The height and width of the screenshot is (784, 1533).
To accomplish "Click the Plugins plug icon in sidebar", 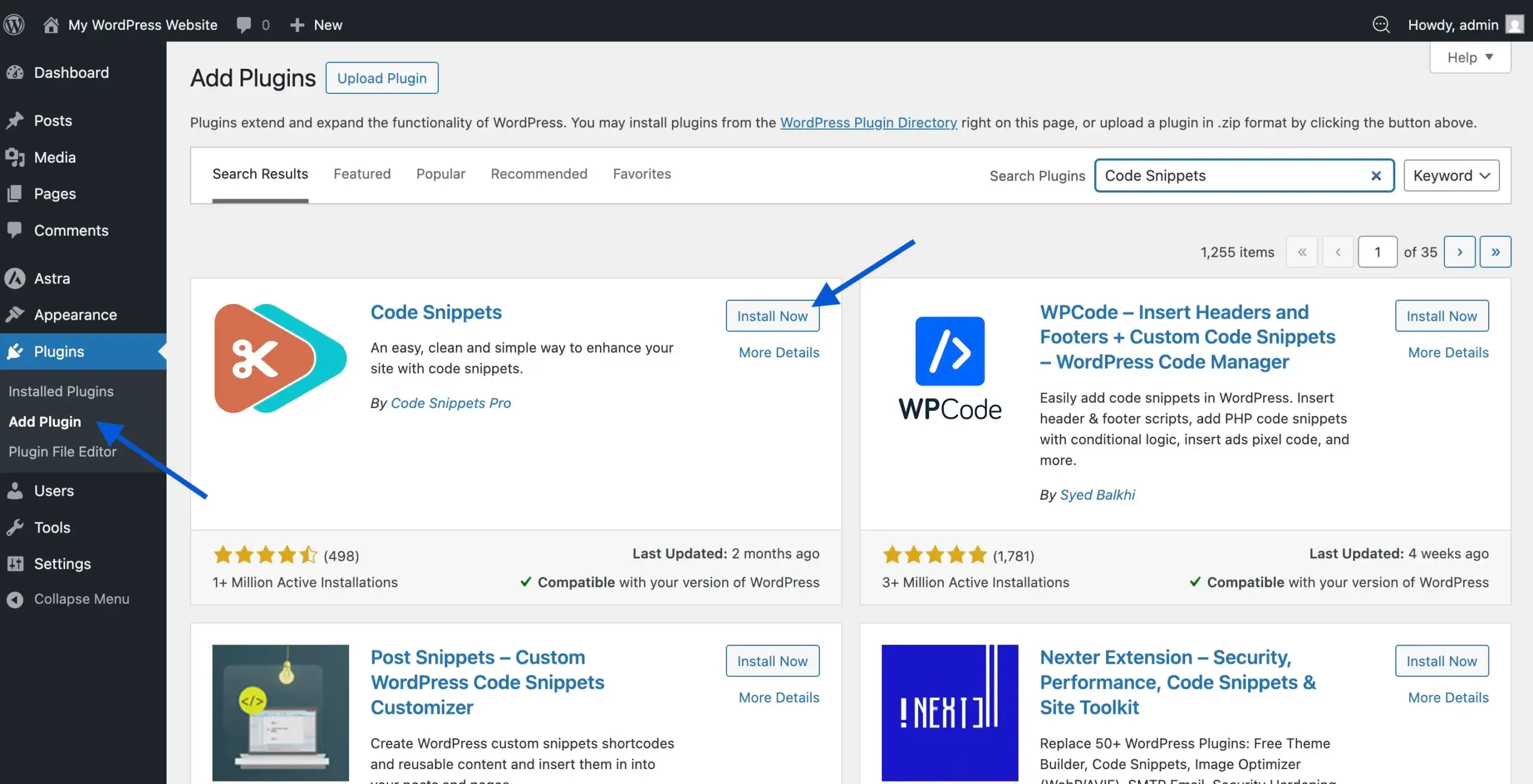I will 15,351.
